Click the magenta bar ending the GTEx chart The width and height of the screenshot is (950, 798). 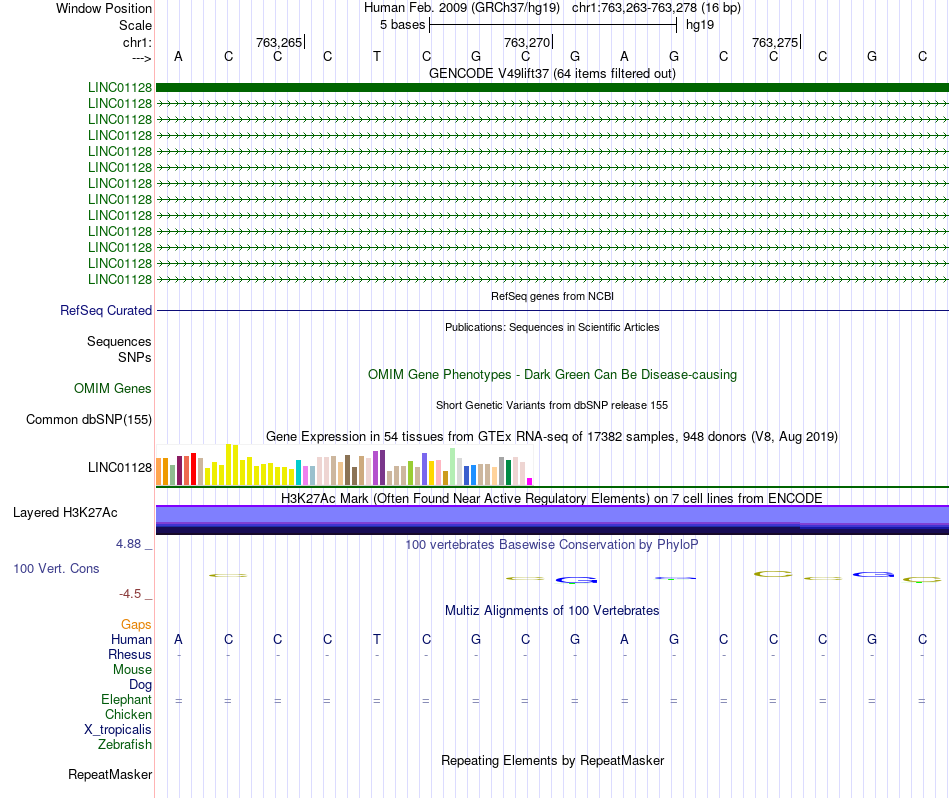(x=530, y=482)
